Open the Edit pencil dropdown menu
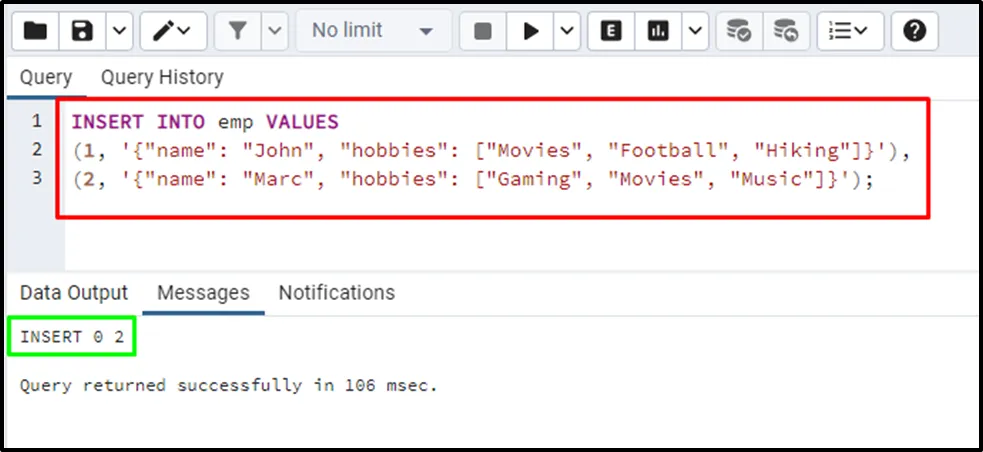Screen dimensions: 983x452 pyautogui.click(x=174, y=31)
